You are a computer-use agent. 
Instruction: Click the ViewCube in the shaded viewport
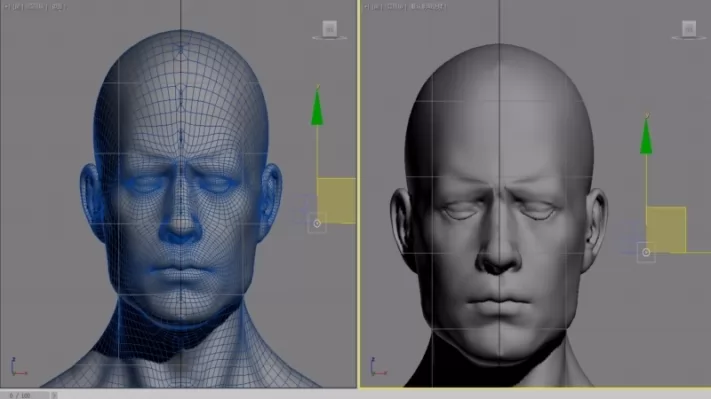pos(689,29)
